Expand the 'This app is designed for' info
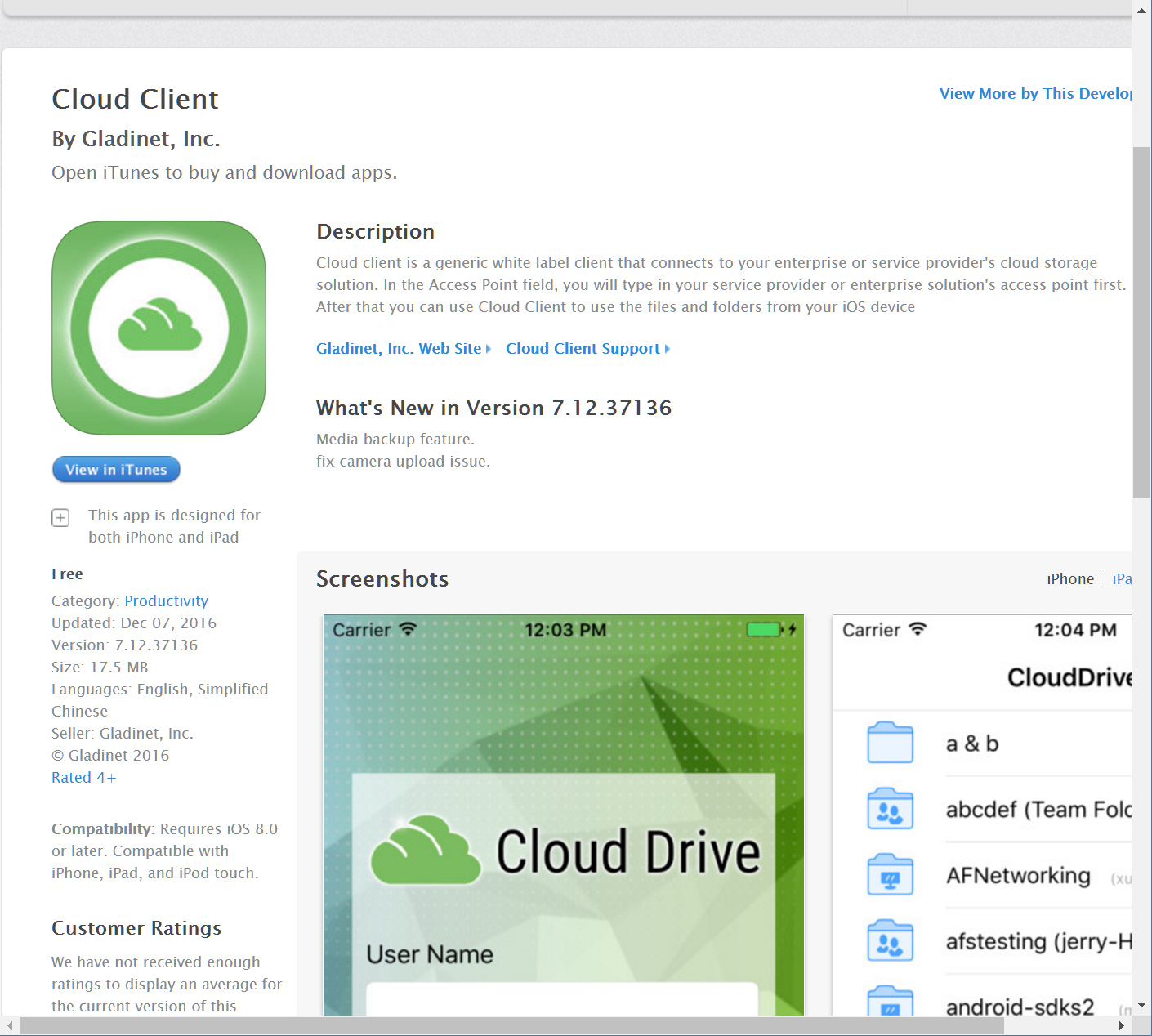Screen dimensions: 1152x1036 tap(60, 517)
